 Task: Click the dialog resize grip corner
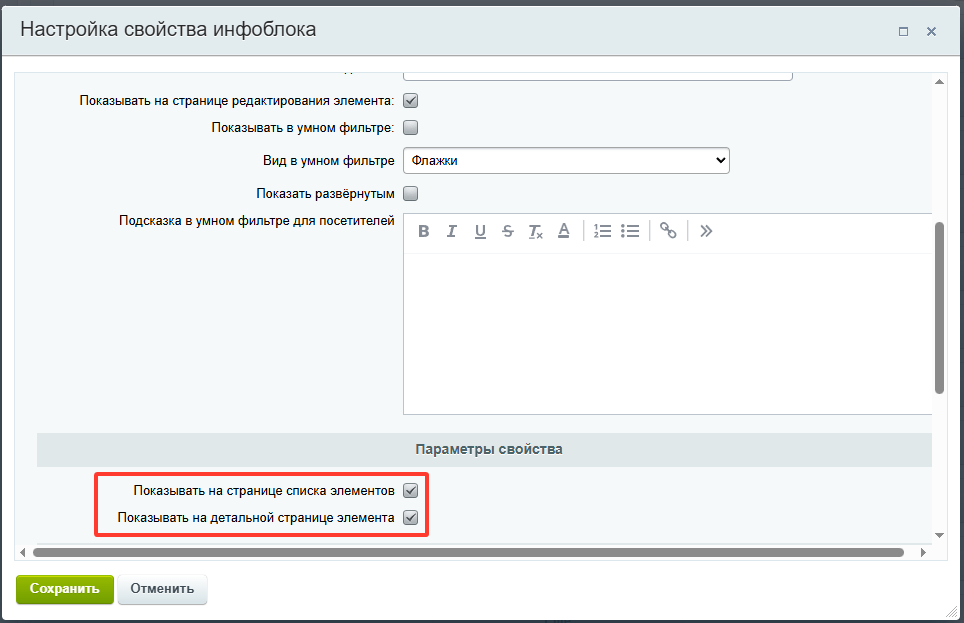[x=952, y=612]
